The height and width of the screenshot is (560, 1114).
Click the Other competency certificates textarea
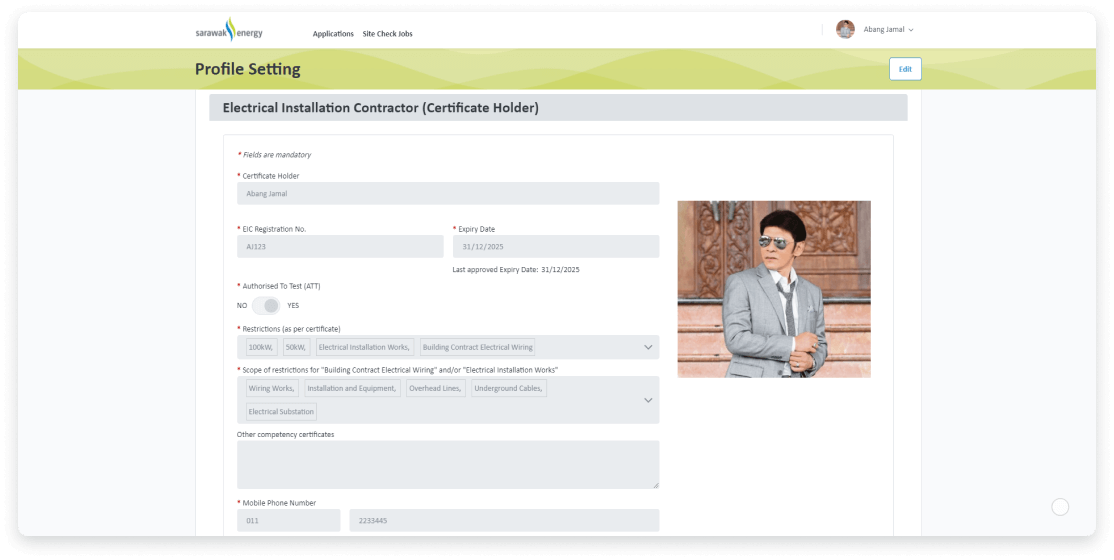click(448, 465)
